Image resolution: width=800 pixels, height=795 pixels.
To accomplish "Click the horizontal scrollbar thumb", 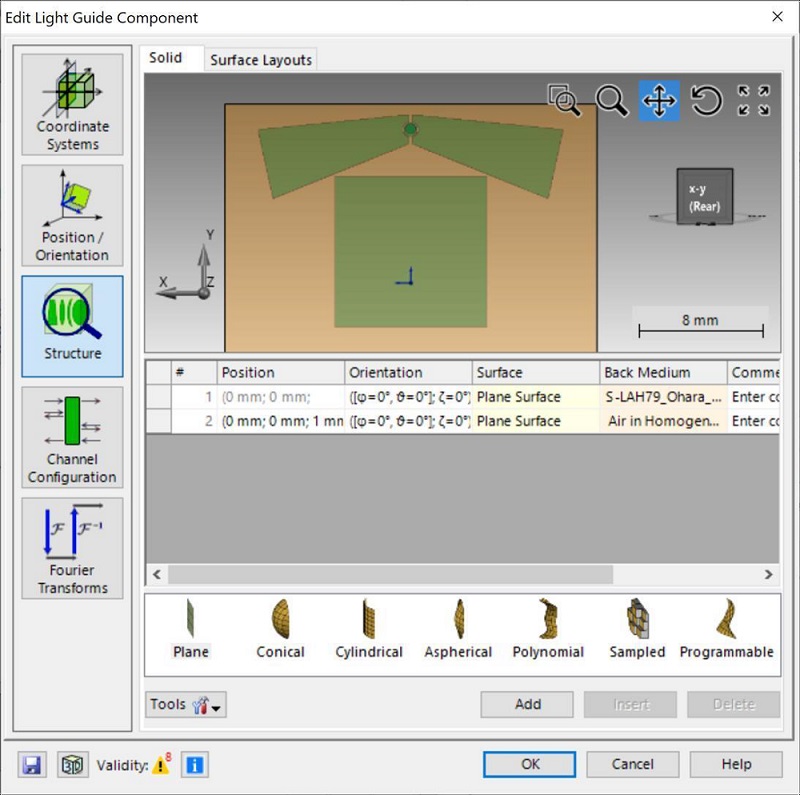I will 391,575.
